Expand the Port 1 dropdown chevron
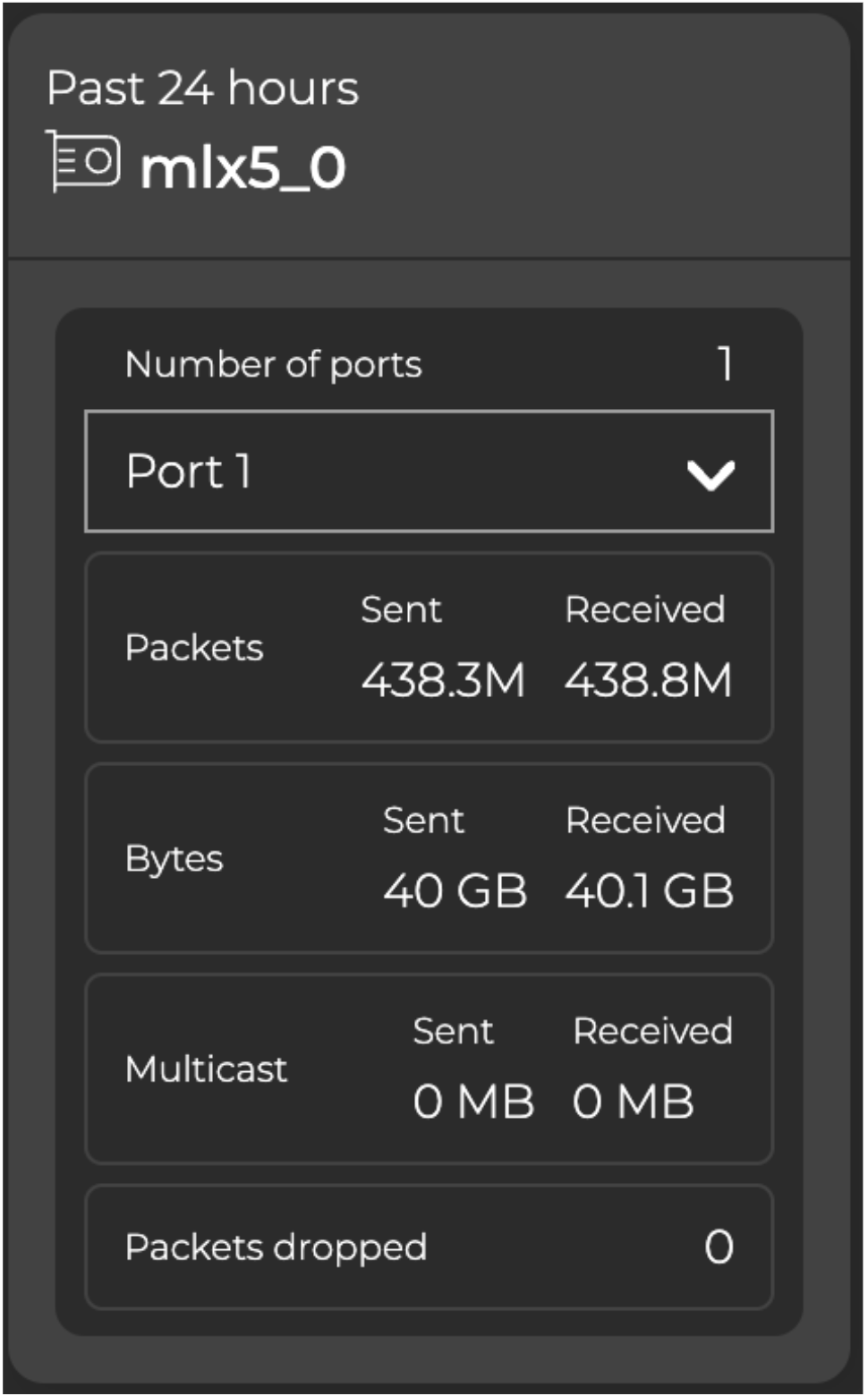The width and height of the screenshot is (868, 1396). point(711,474)
